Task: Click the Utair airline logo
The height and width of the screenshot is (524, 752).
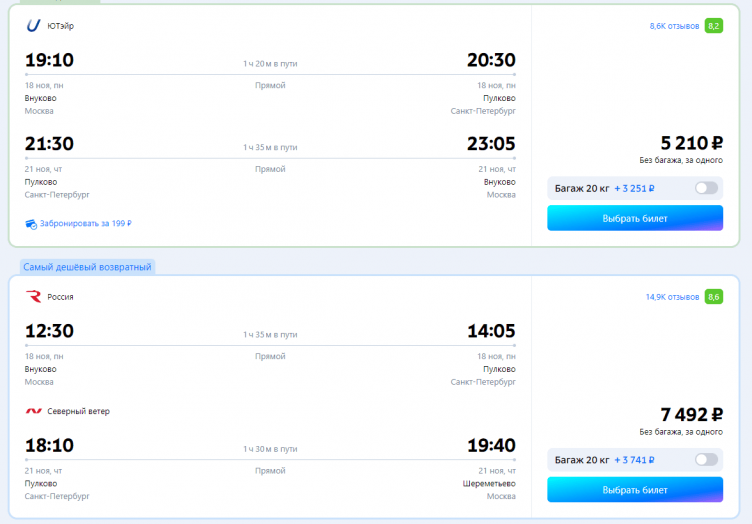Action: point(33,25)
